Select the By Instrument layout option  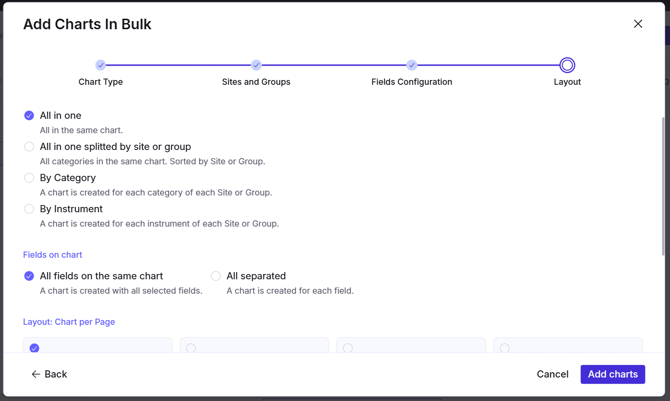[29, 209]
